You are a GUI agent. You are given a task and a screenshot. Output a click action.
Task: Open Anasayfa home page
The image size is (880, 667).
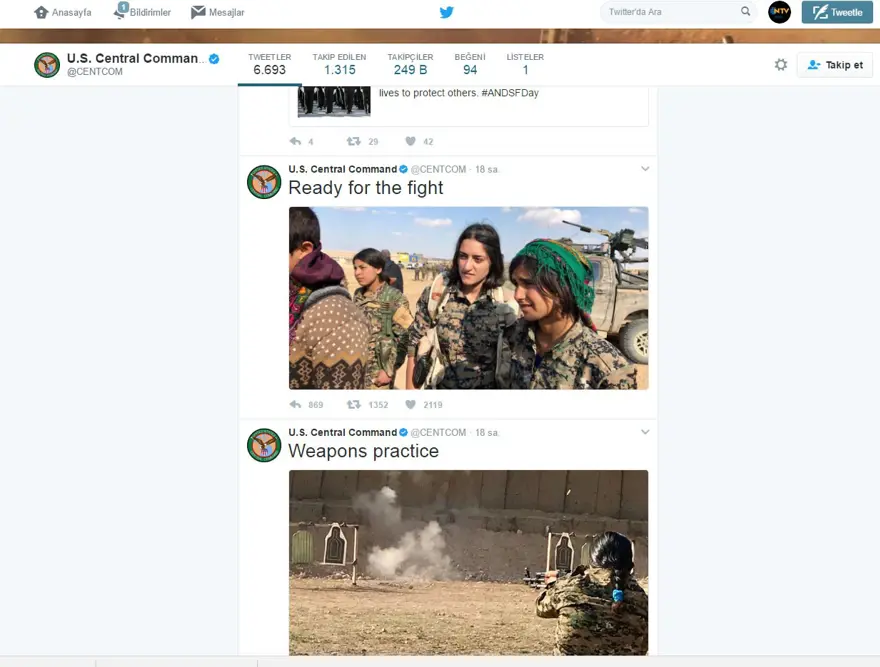[x=62, y=13]
